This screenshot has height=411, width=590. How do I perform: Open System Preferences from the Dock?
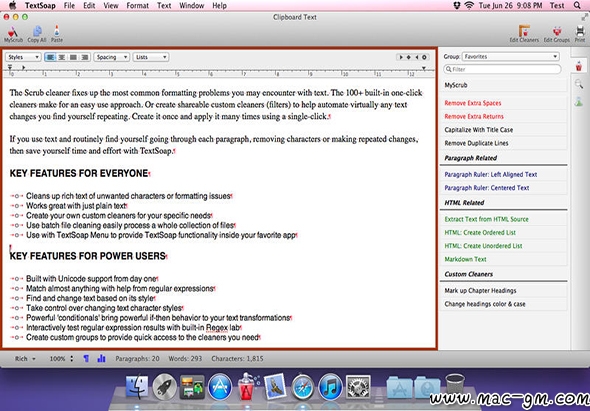tap(358, 387)
